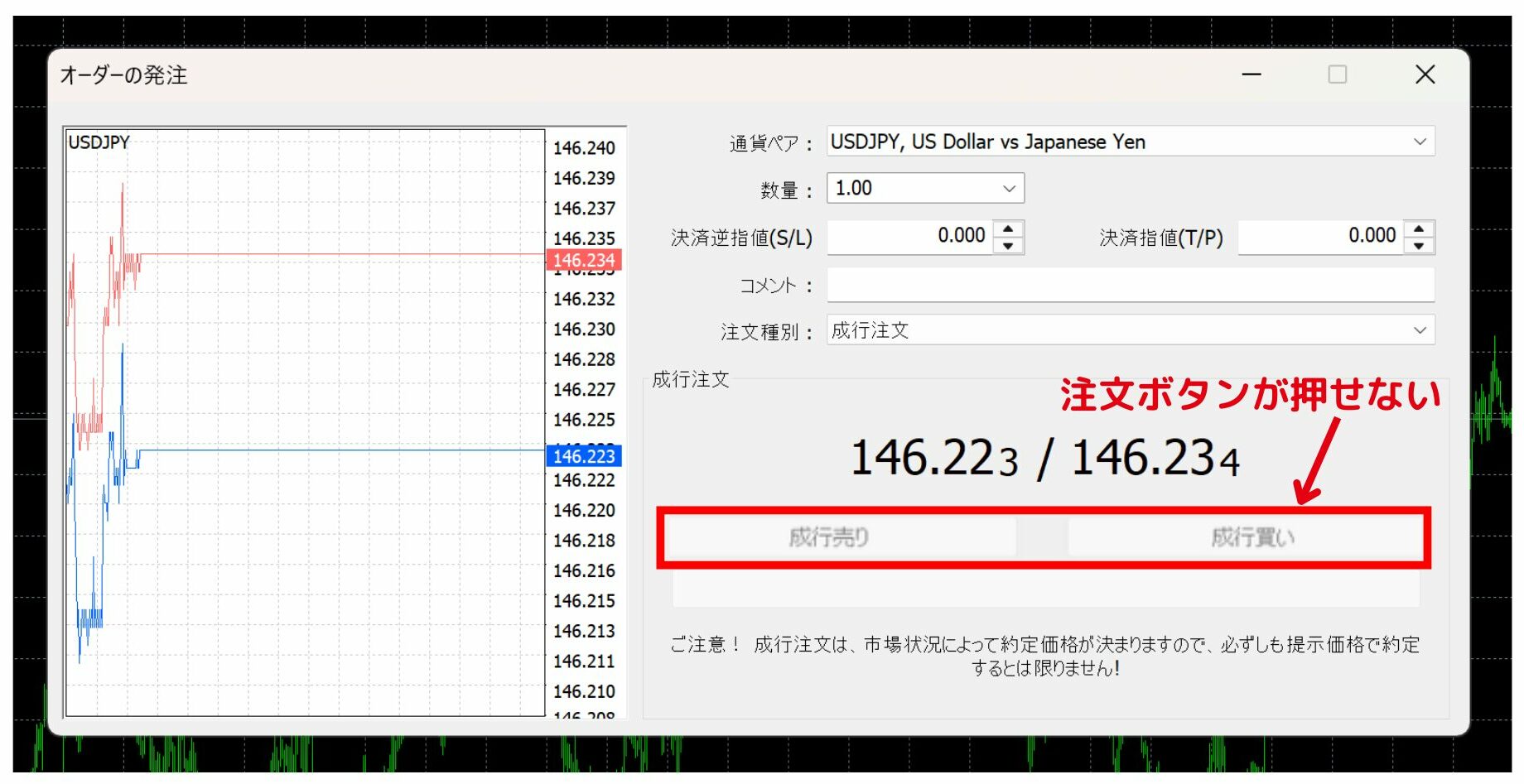Increase the 決済逆指値(S/L) value with up arrow
Screen dimensions: 1524x784
click(x=1008, y=228)
